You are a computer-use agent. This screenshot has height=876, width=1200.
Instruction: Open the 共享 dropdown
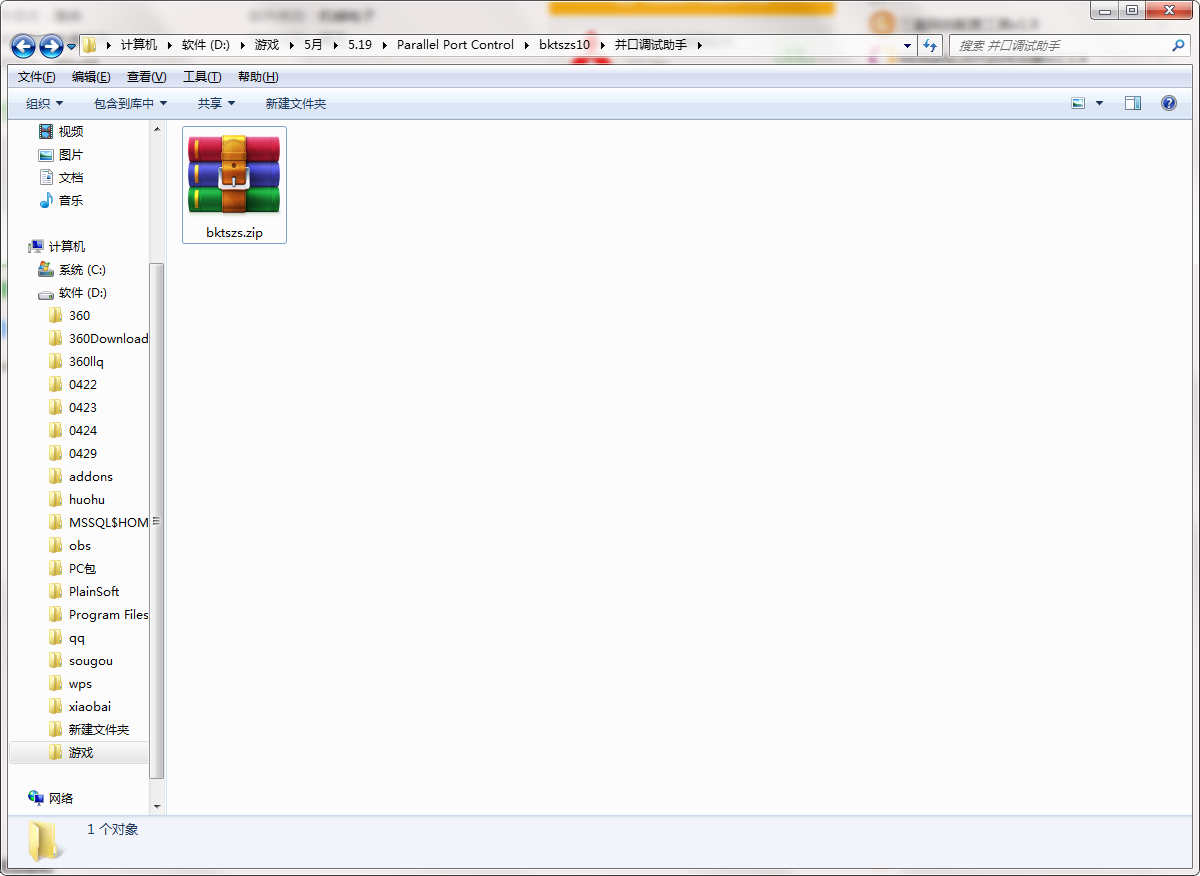click(x=216, y=103)
